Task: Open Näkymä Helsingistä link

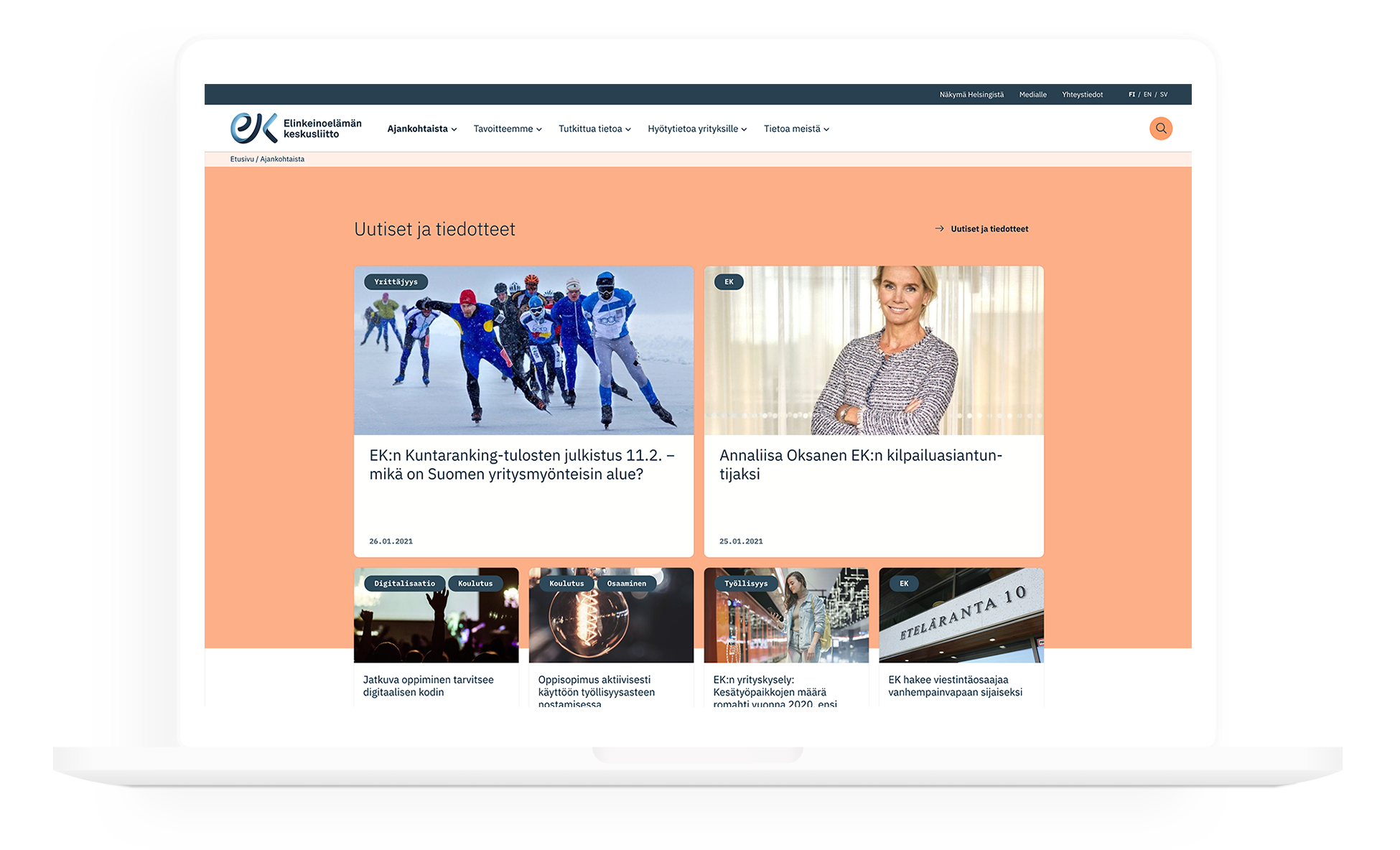Action: tap(971, 95)
